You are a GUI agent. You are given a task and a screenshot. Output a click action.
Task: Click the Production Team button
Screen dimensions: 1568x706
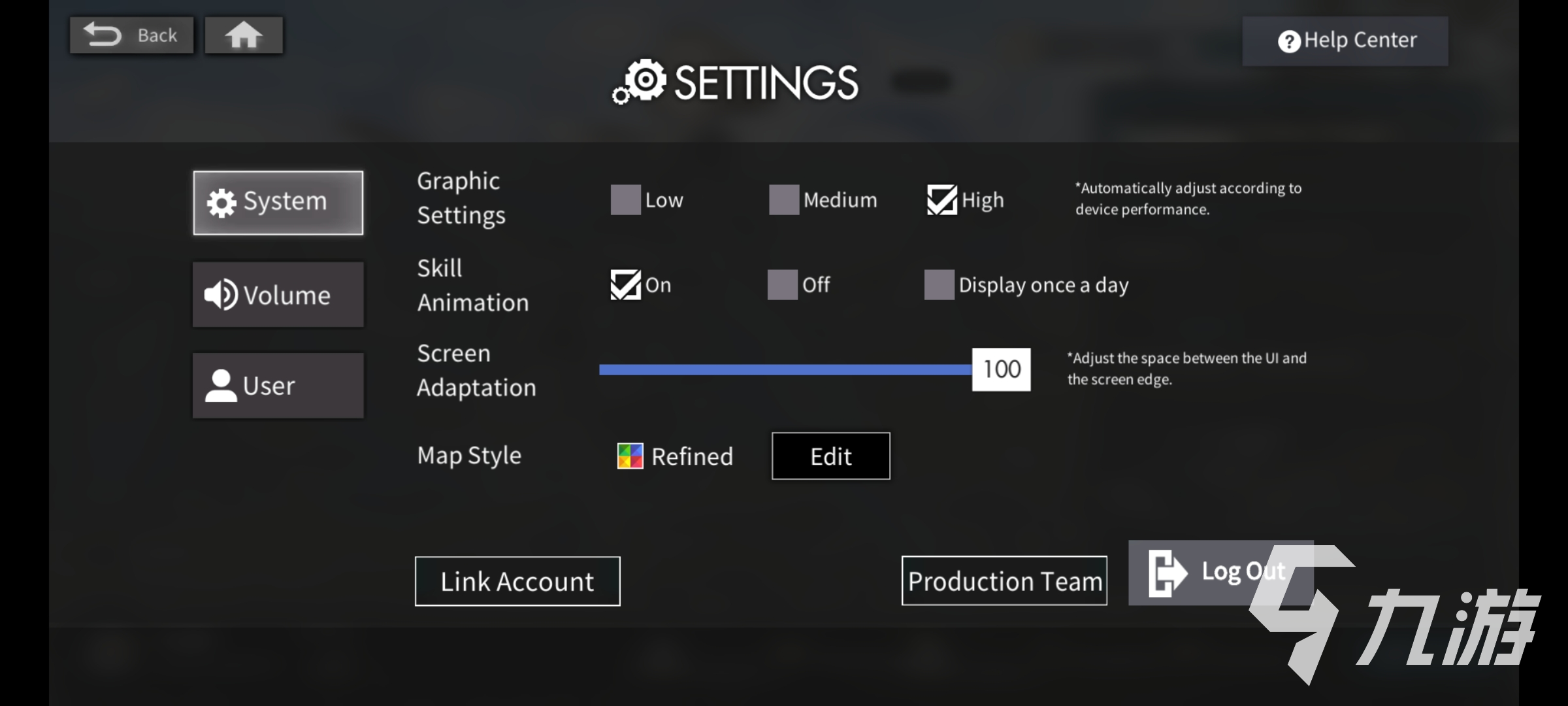[1004, 580]
